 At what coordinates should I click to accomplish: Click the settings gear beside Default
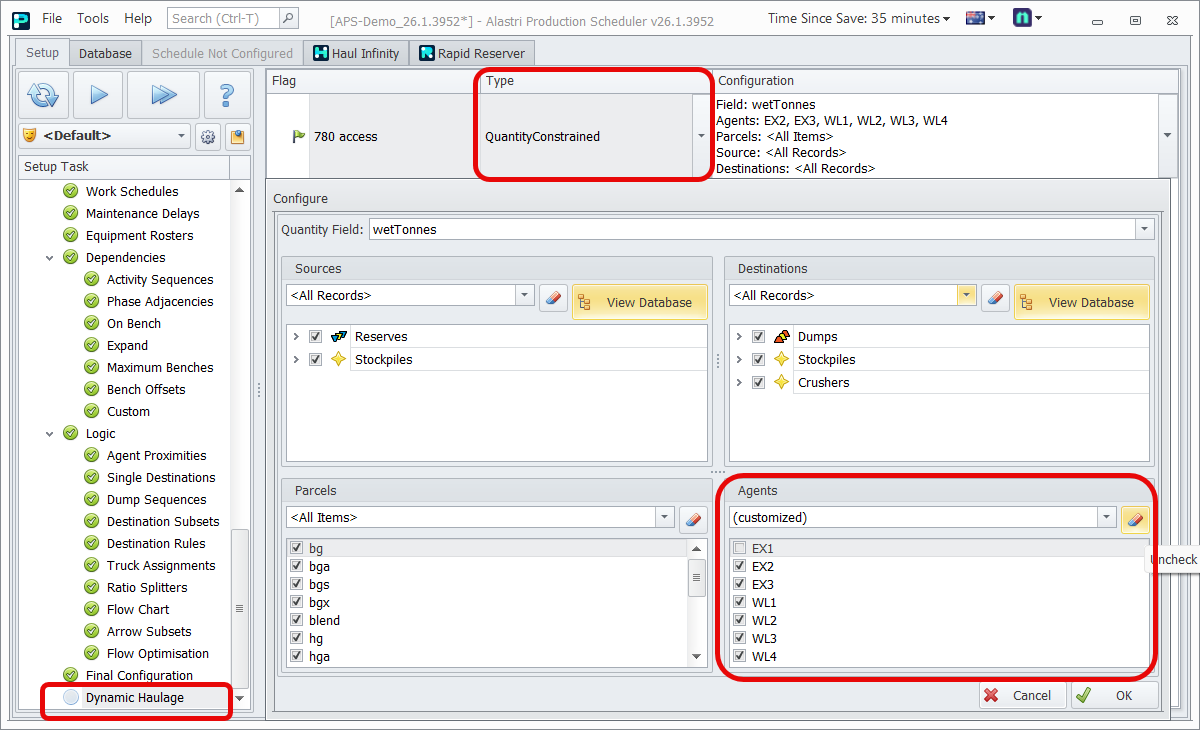pos(208,136)
